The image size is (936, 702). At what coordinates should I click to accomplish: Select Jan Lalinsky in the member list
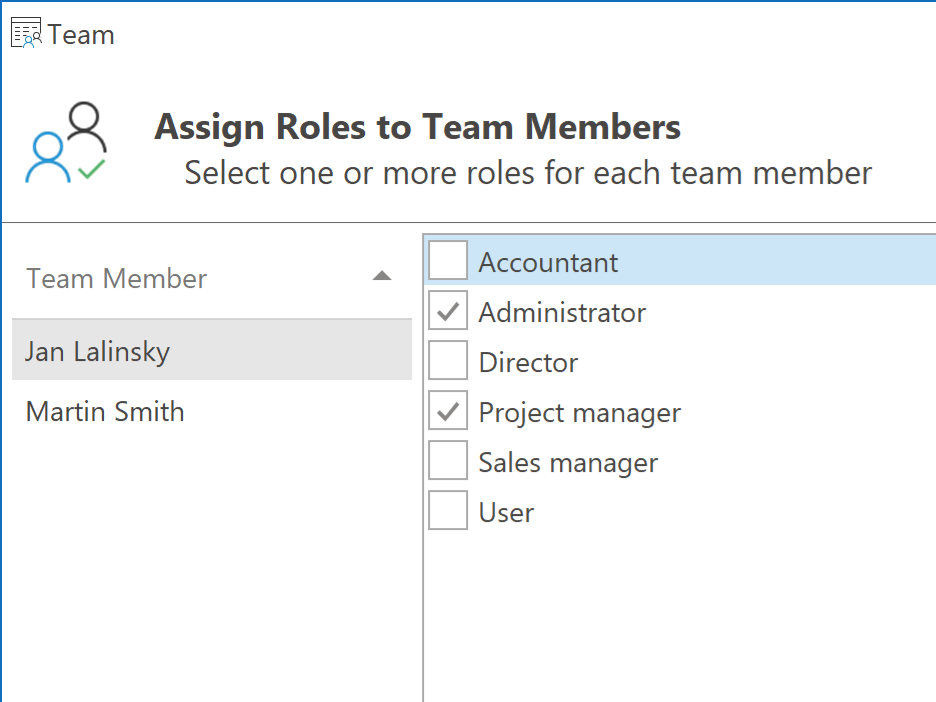tap(212, 350)
